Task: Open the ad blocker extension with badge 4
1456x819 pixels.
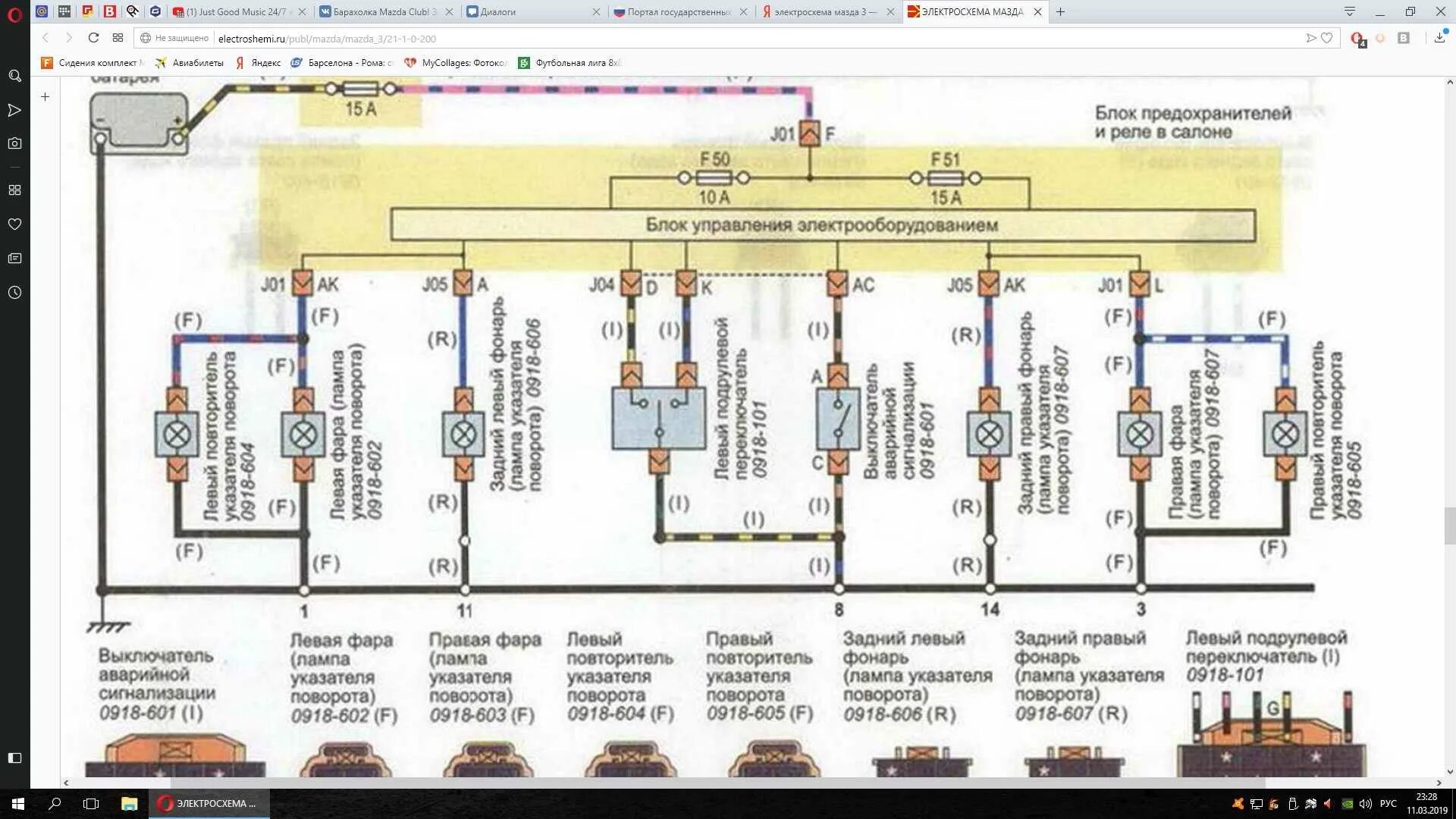Action: [x=1357, y=39]
